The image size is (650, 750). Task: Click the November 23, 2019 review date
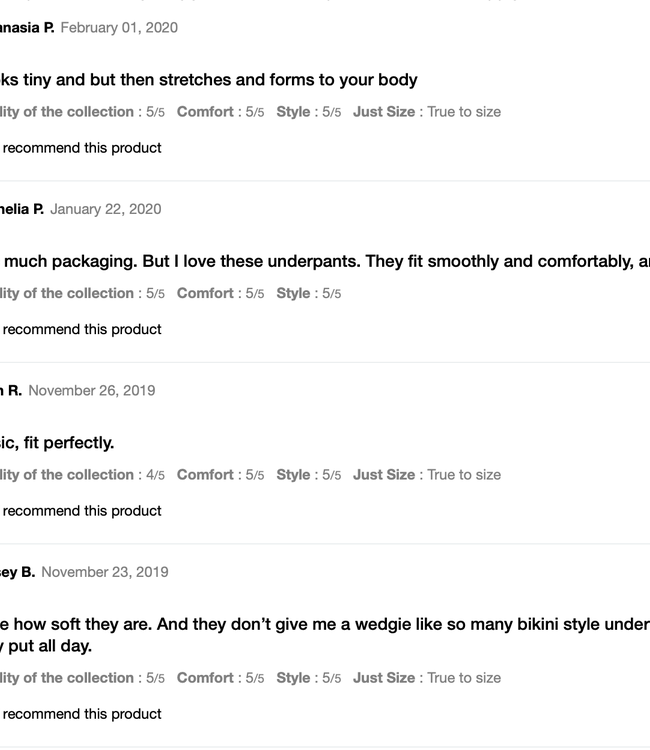click(x=105, y=572)
